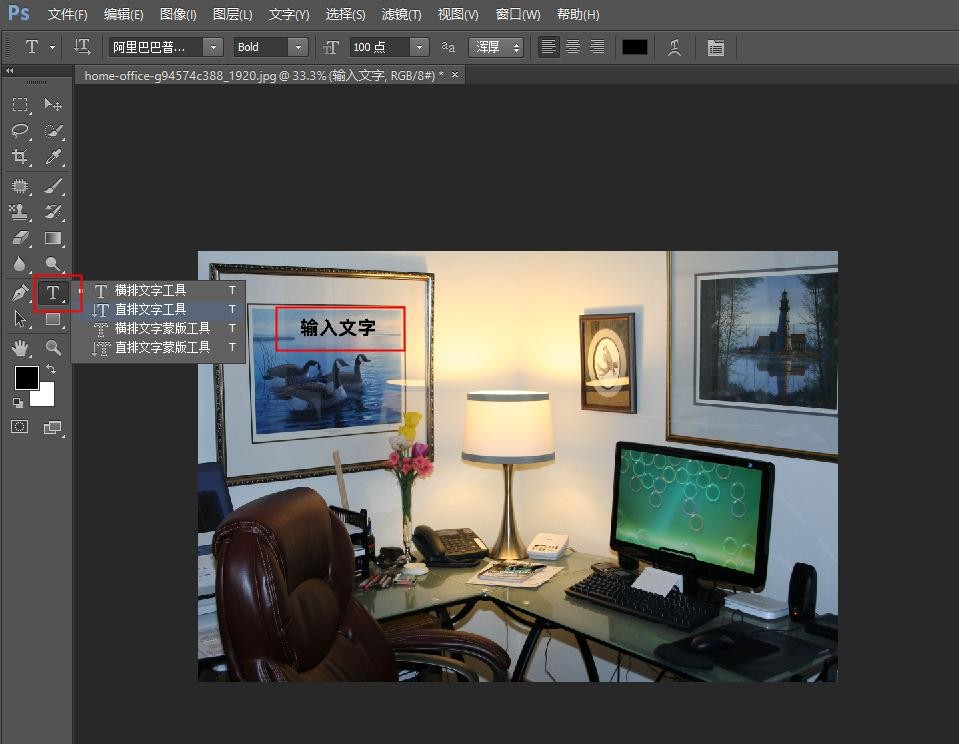The height and width of the screenshot is (744, 959).
Task: Select the Rectangular Marquee tool
Action: point(20,105)
